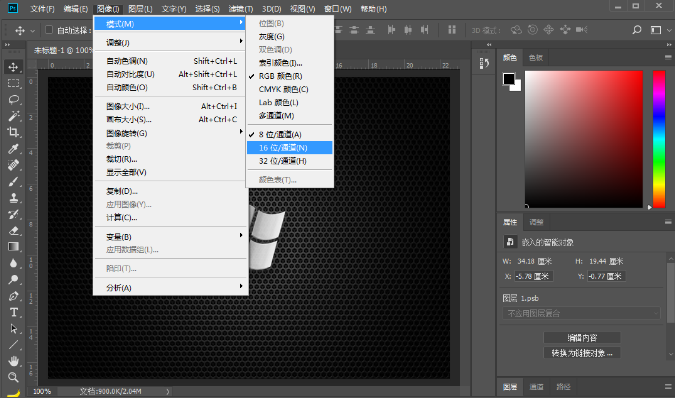Select the Move tool in the toolbox
The height and width of the screenshot is (400, 675).
point(14,67)
